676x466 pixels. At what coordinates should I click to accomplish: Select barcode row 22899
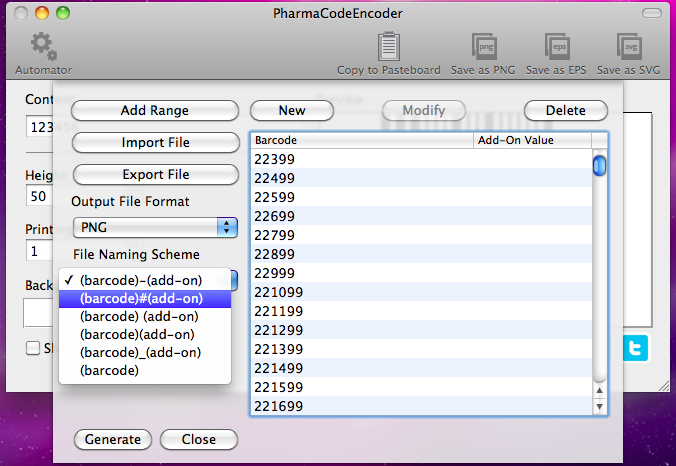click(421, 254)
